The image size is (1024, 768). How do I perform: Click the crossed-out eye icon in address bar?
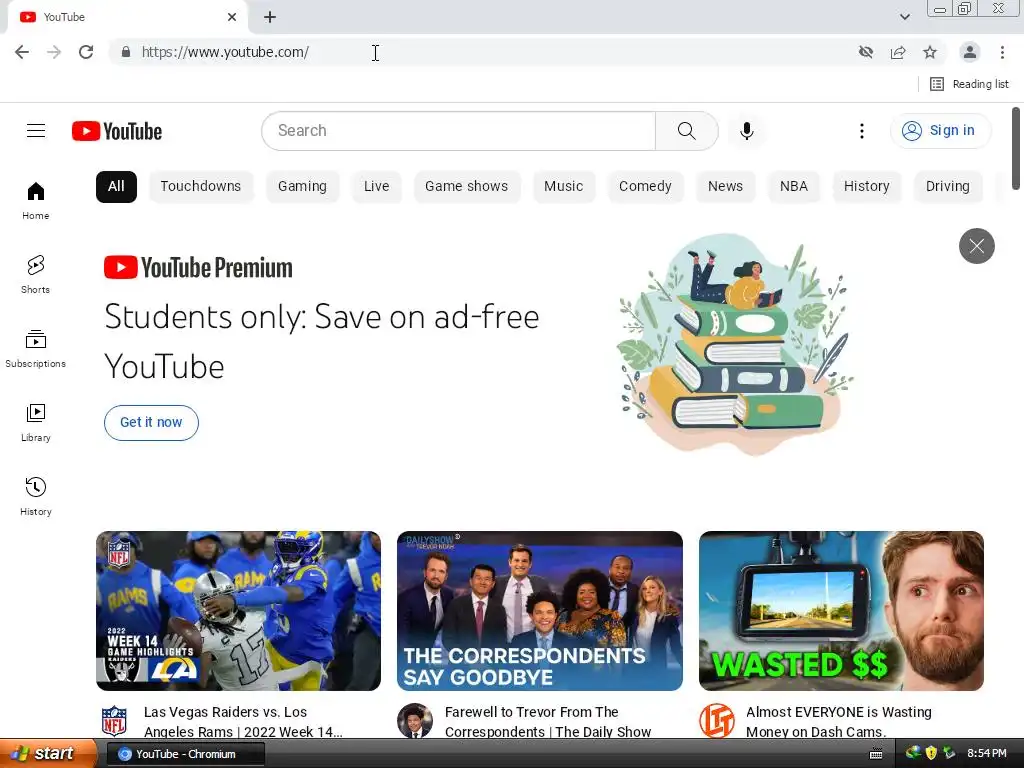pyautogui.click(x=865, y=52)
